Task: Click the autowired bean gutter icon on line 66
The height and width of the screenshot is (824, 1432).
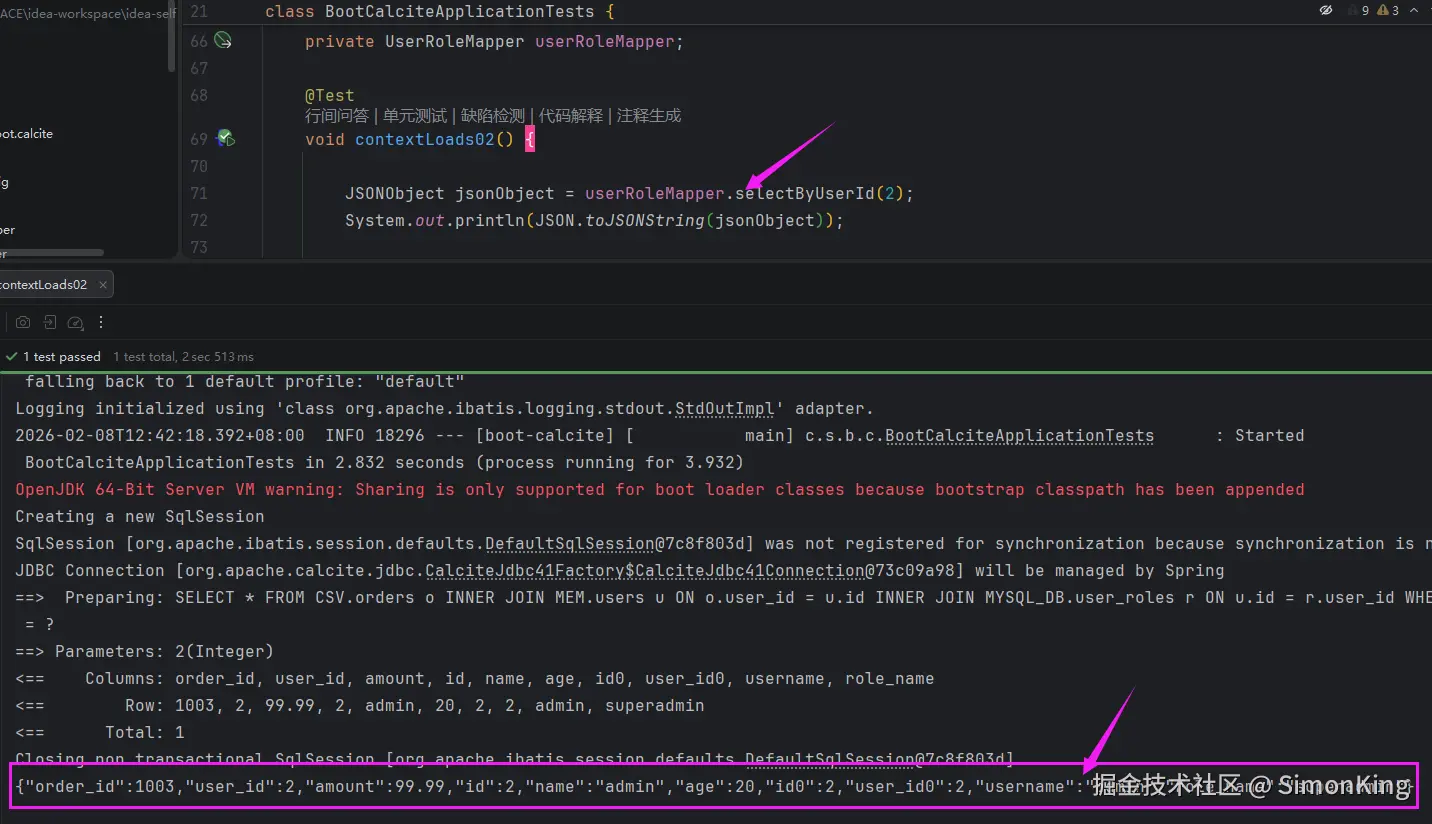Action: pos(223,41)
